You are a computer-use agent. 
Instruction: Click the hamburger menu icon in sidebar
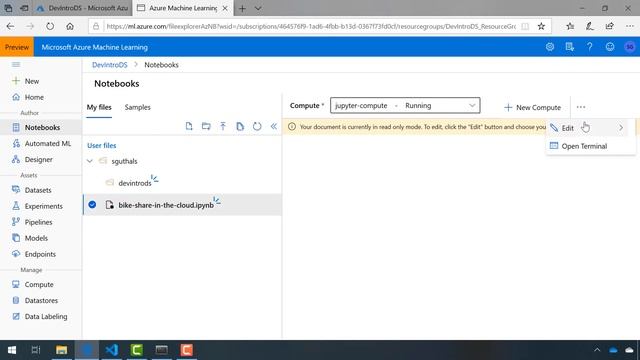point(16,64)
